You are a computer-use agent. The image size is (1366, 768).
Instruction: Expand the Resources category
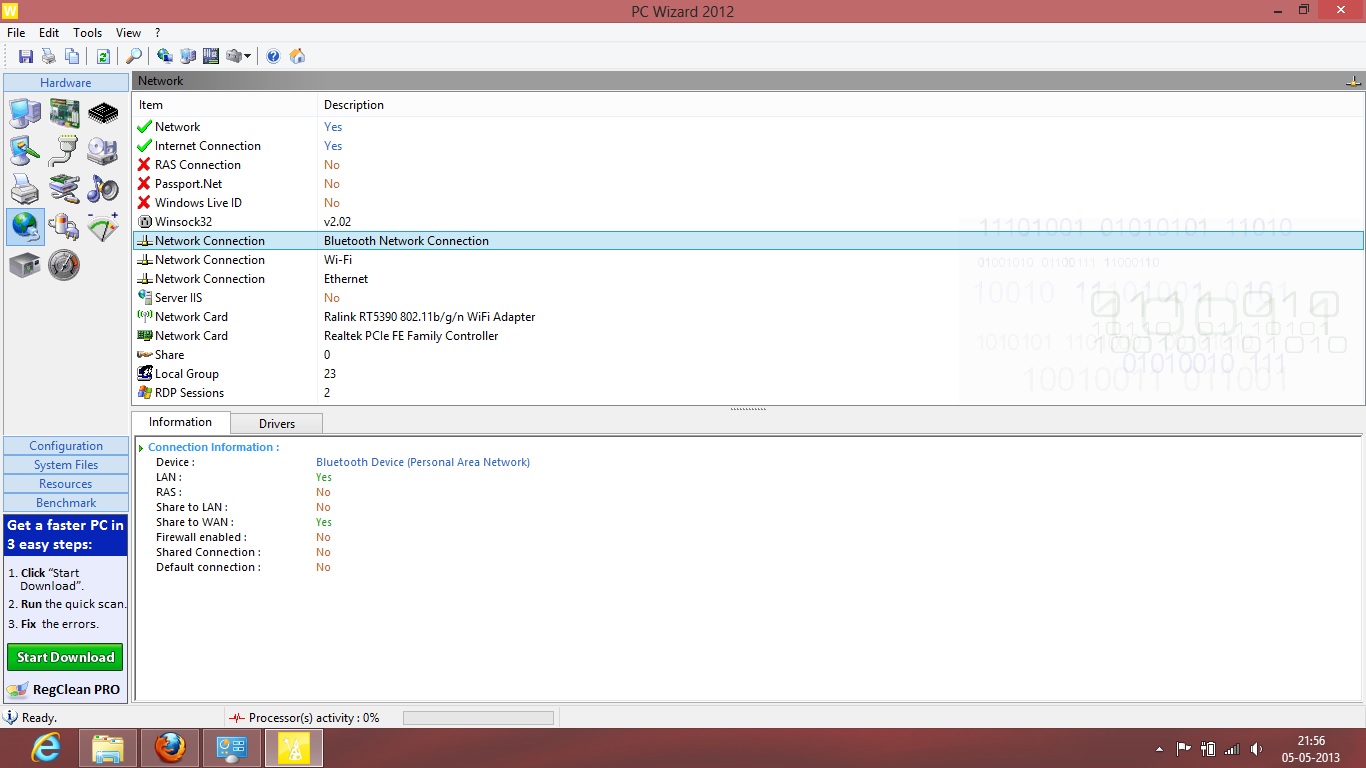tap(66, 484)
